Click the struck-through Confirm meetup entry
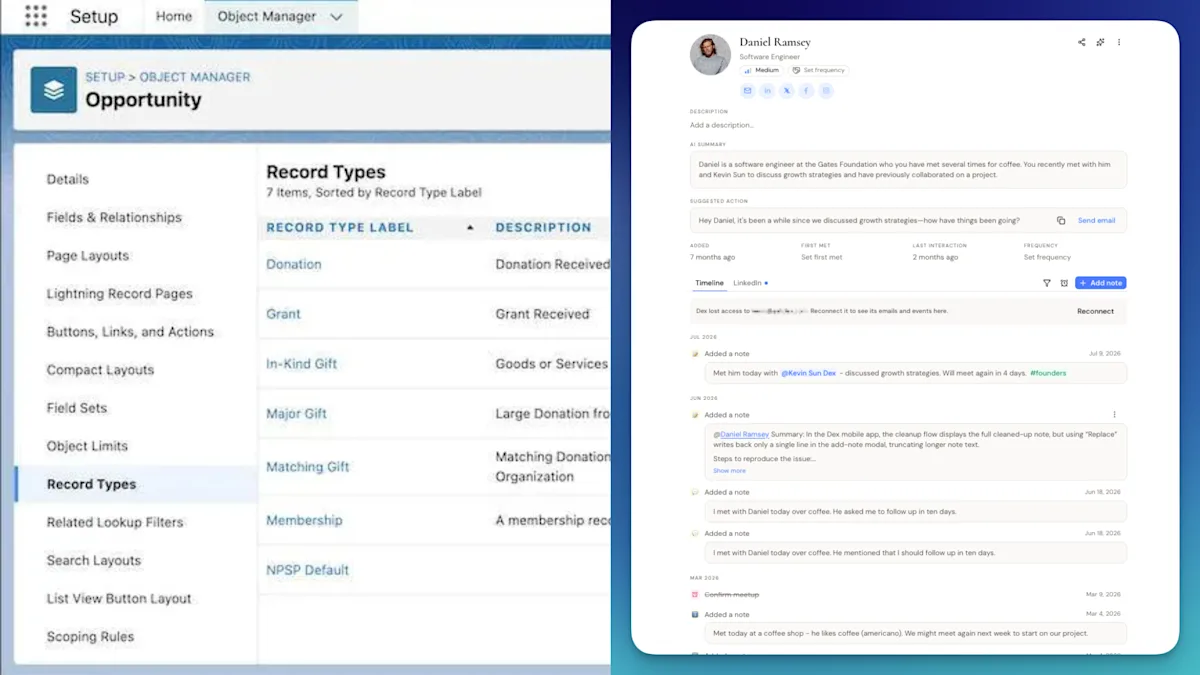Viewport: 1200px width, 675px height. (x=731, y=595)
